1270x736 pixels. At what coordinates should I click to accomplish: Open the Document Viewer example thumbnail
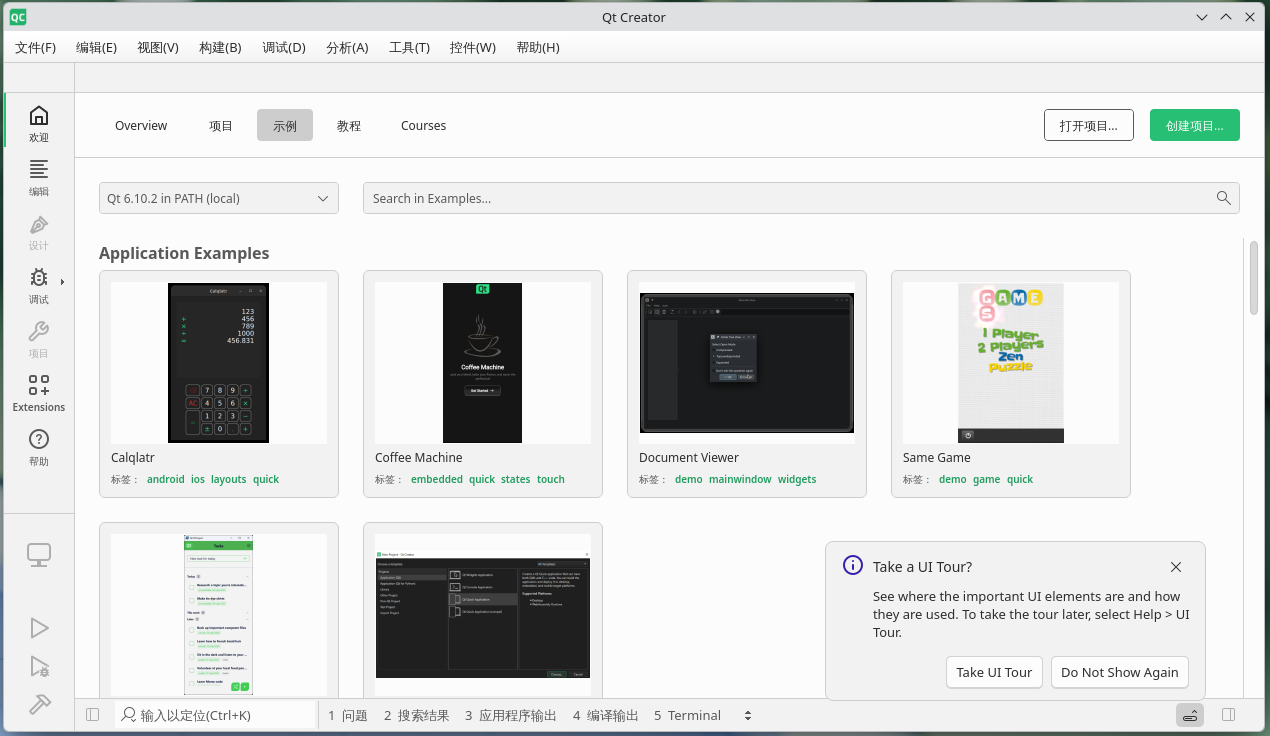[x=747, y=362]
